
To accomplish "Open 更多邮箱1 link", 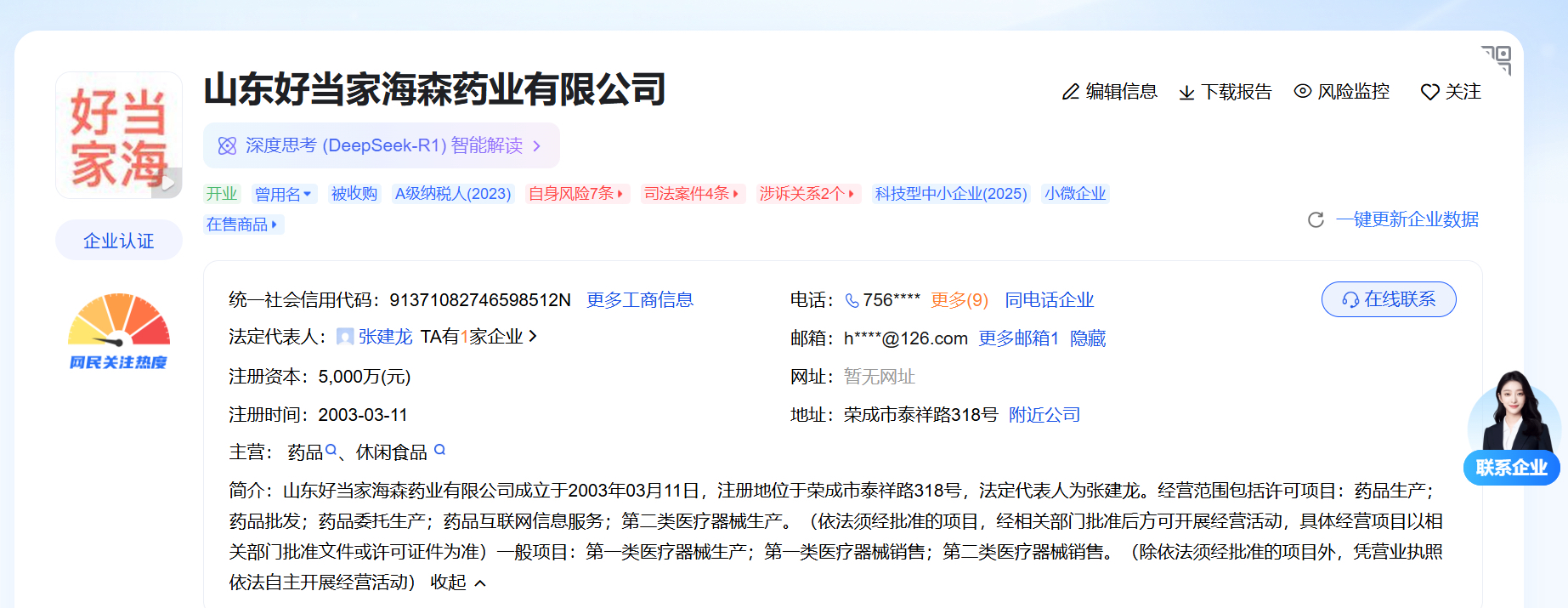I will click(x=1018, y=338).
